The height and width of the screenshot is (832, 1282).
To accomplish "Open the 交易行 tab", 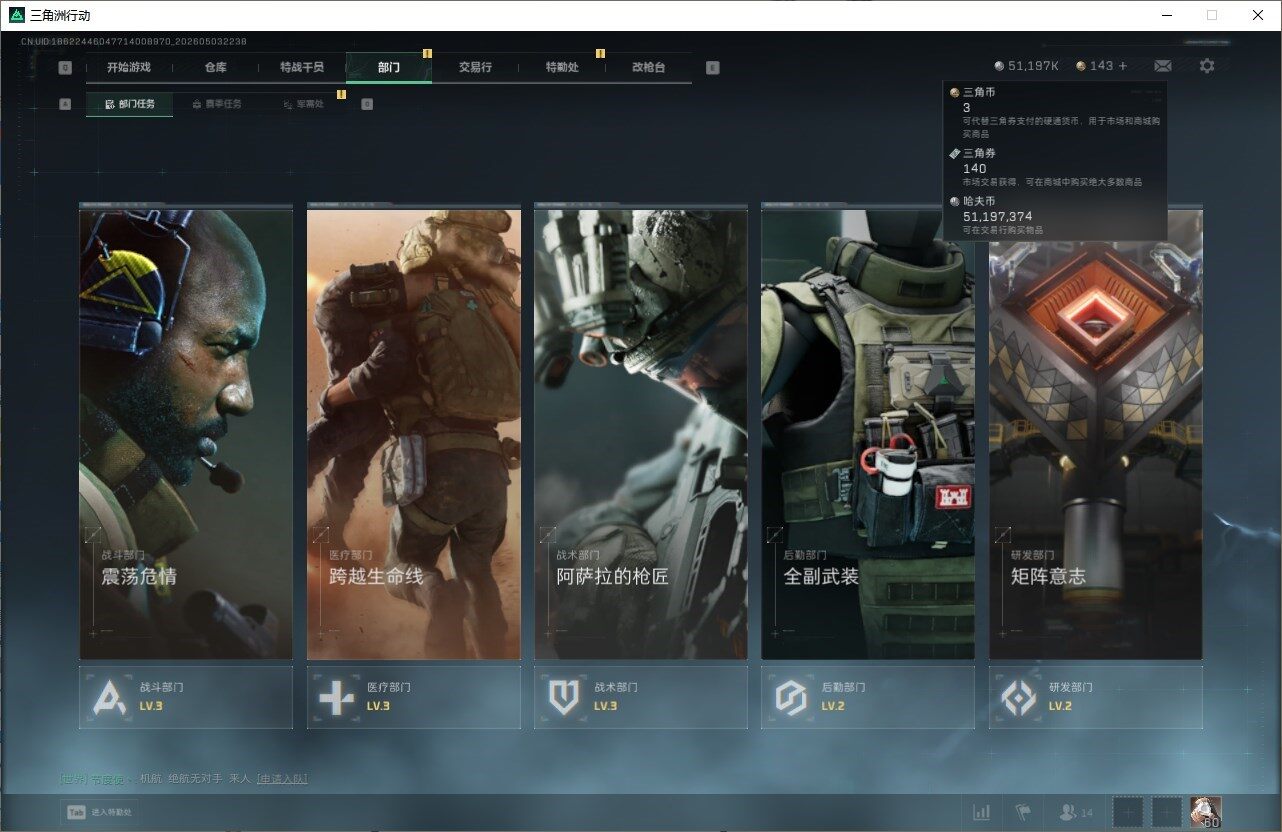I will point(475,67).
